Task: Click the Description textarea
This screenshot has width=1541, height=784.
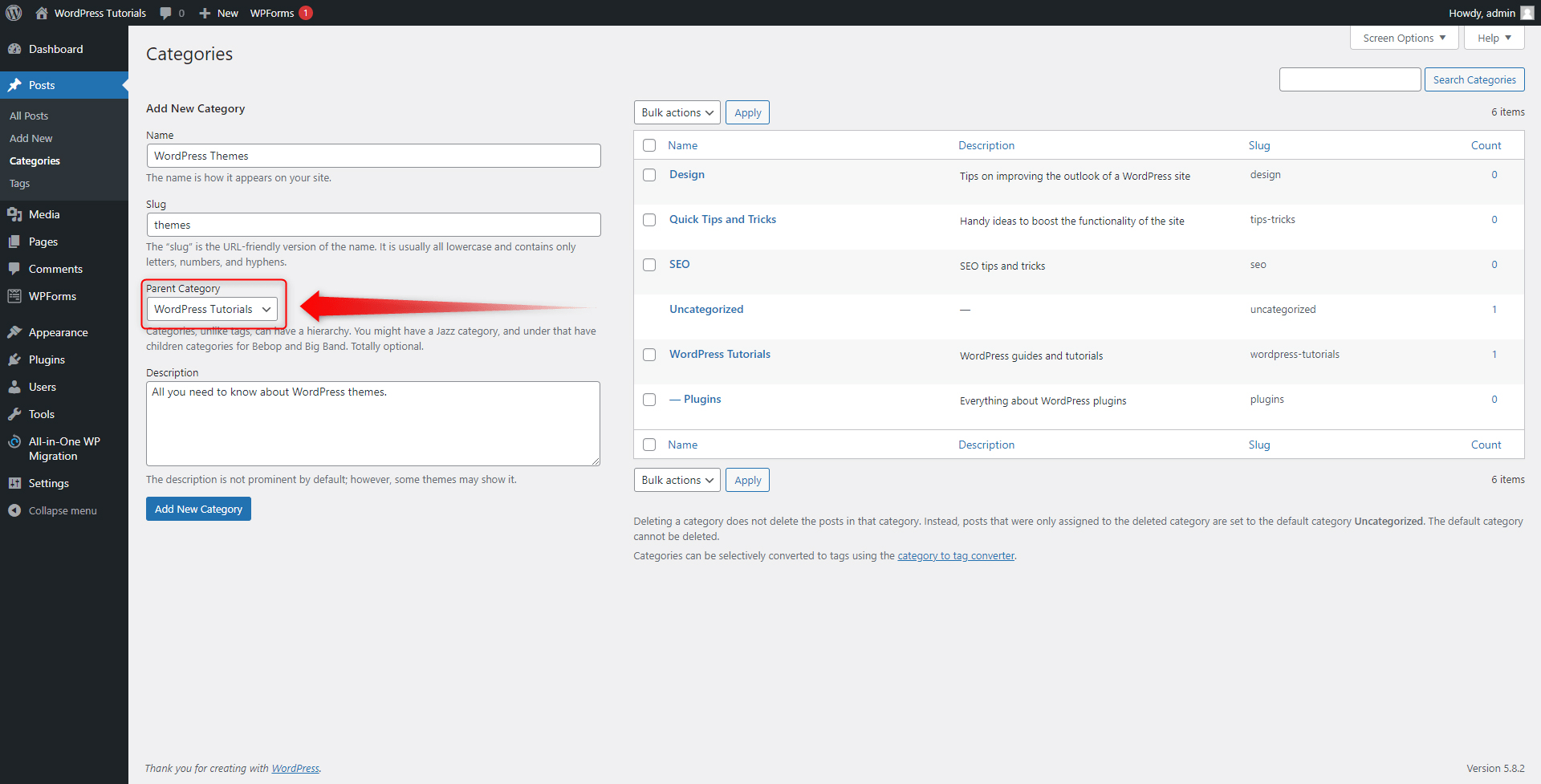Action: click(x=373, y=424)
